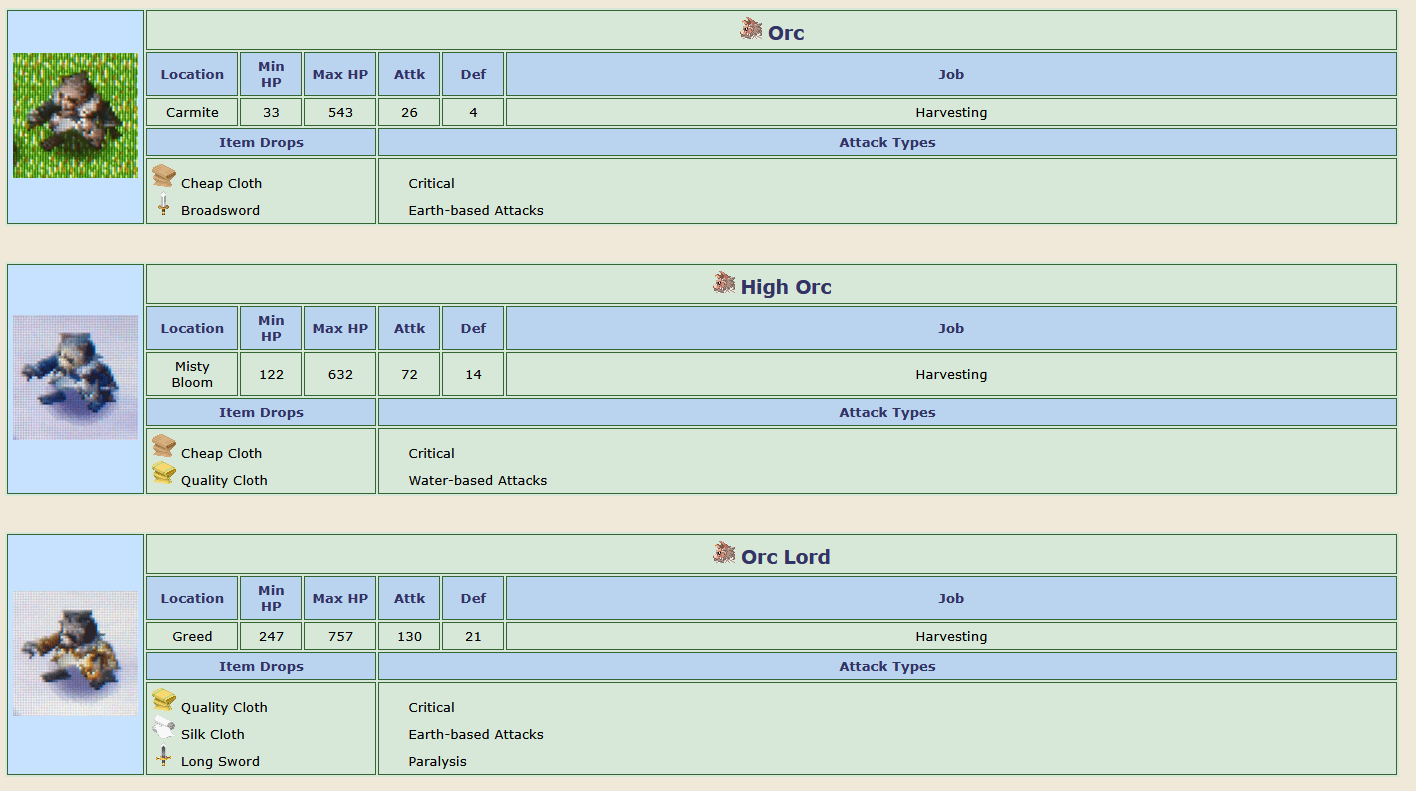
Task: Open the Orc Lord sprite image
Action: coord(76,654)
